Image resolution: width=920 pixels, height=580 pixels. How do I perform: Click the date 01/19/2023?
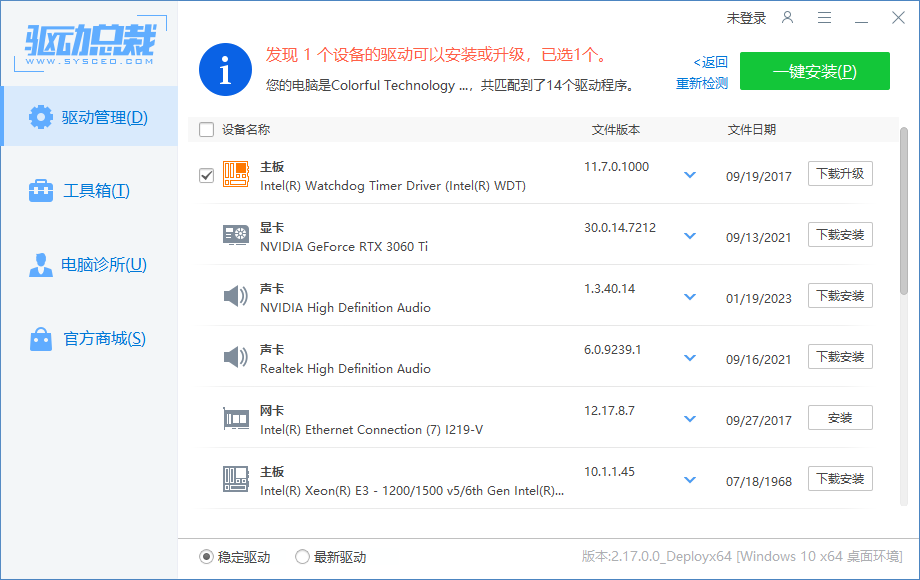click(x=759, y=299)
